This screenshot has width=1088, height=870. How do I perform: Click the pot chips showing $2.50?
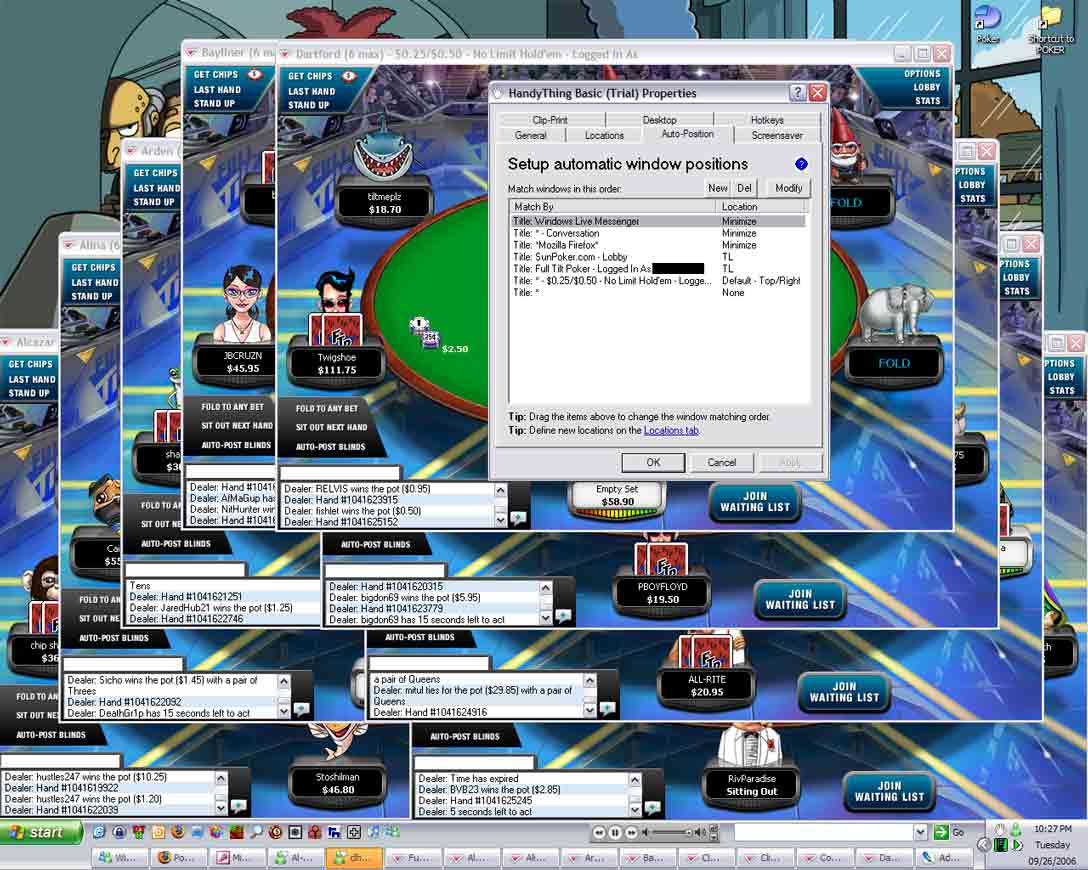(423, 333)
